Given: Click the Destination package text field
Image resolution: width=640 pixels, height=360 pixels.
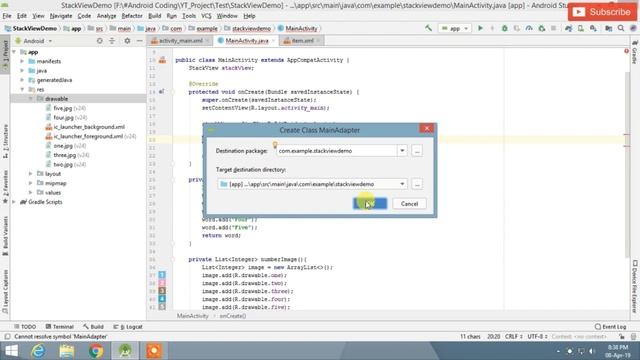Looking at the screenshot, I should click(x=336, y=151).
